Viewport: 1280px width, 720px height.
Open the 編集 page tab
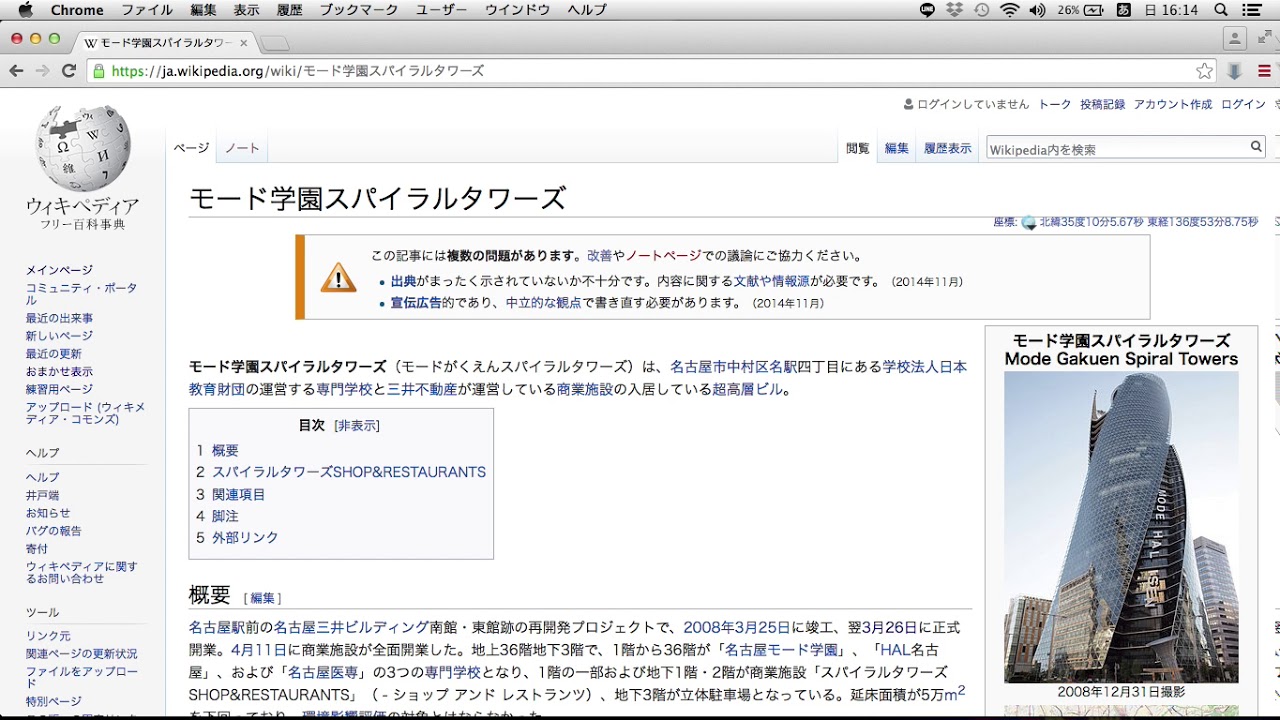[897, 148]
